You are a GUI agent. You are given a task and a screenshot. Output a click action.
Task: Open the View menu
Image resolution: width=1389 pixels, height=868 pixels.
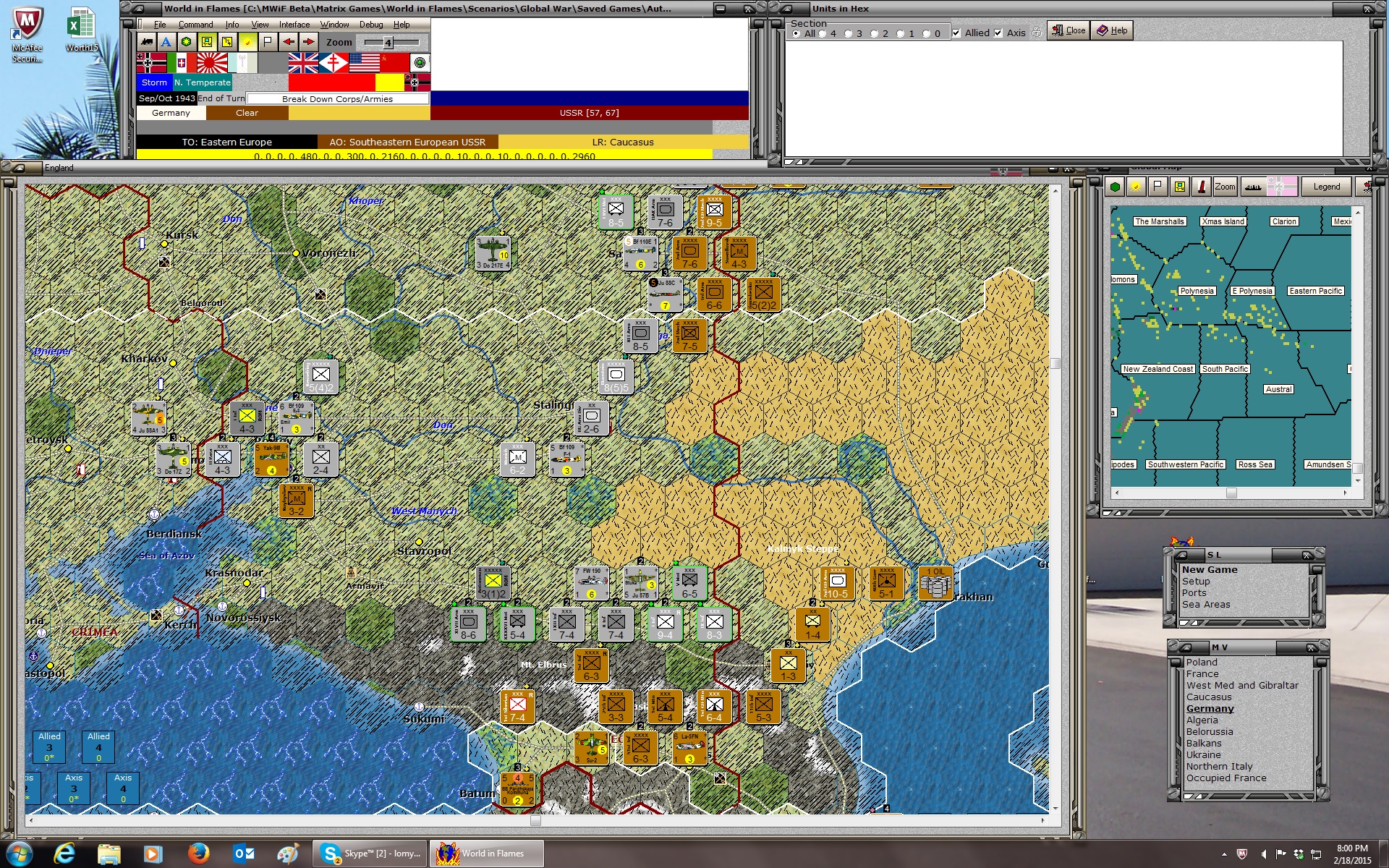tap(260, 25)
